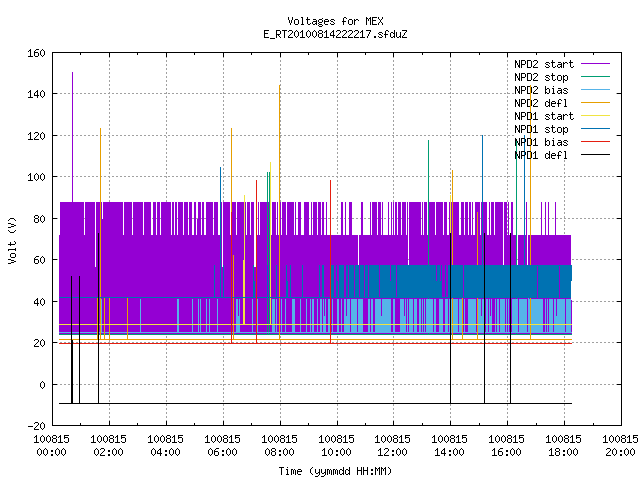Click the chart title Voltages for MEX
640x480 pixels.
[335, 21]
